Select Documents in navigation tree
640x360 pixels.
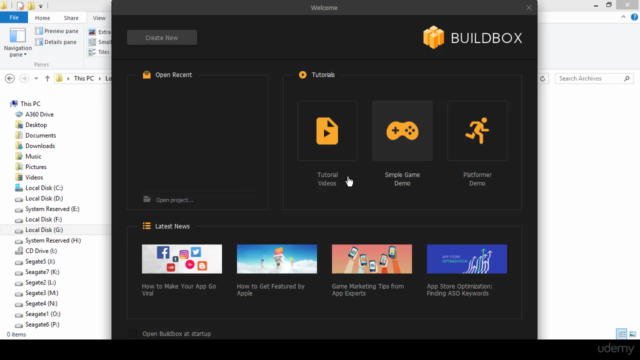click(40, 136)
